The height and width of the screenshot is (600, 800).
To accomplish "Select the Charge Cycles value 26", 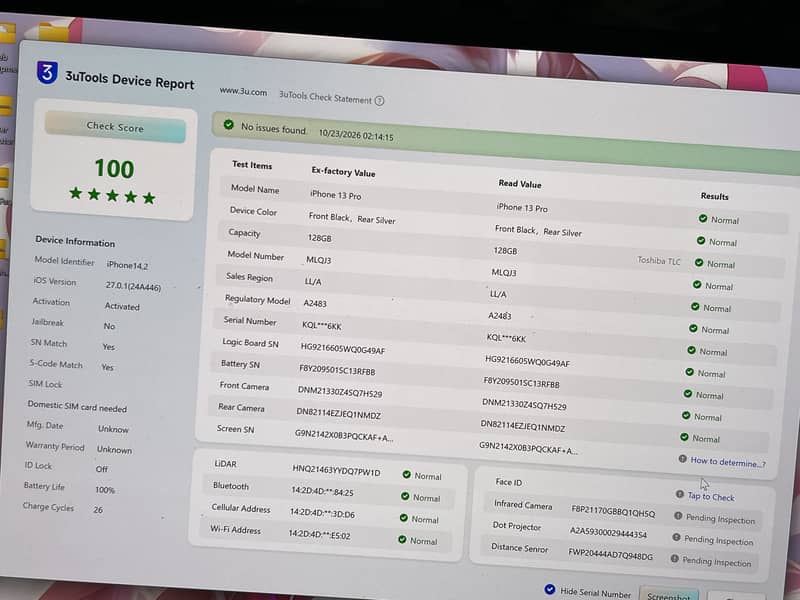I will [98, 509].
